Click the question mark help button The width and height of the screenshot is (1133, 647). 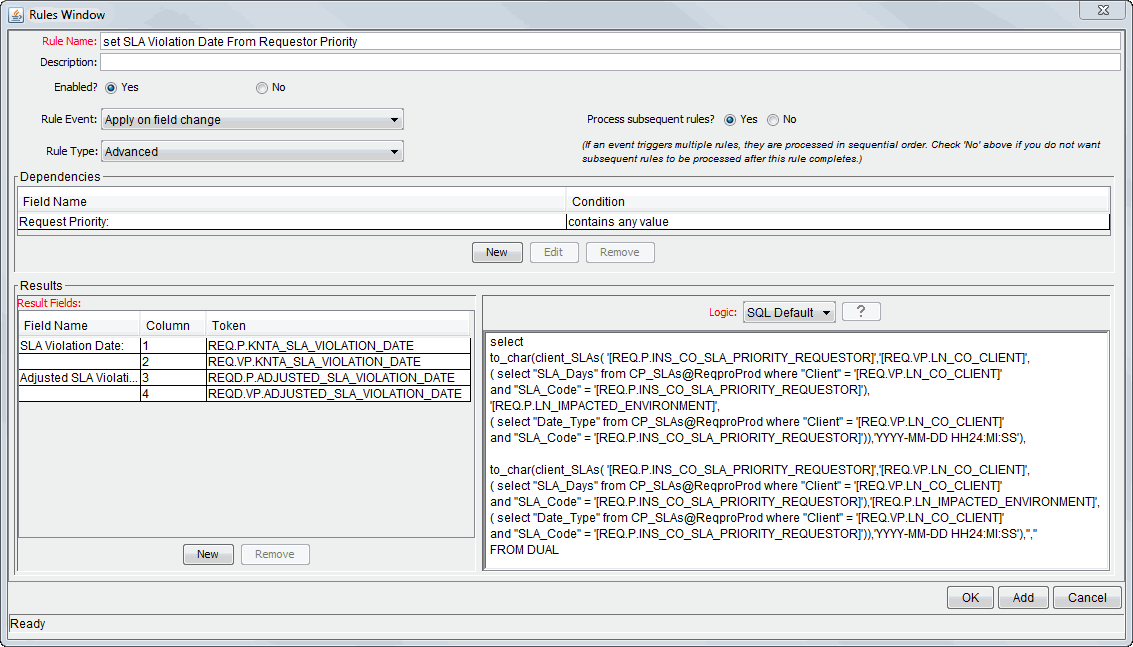(x=860, y=312)
